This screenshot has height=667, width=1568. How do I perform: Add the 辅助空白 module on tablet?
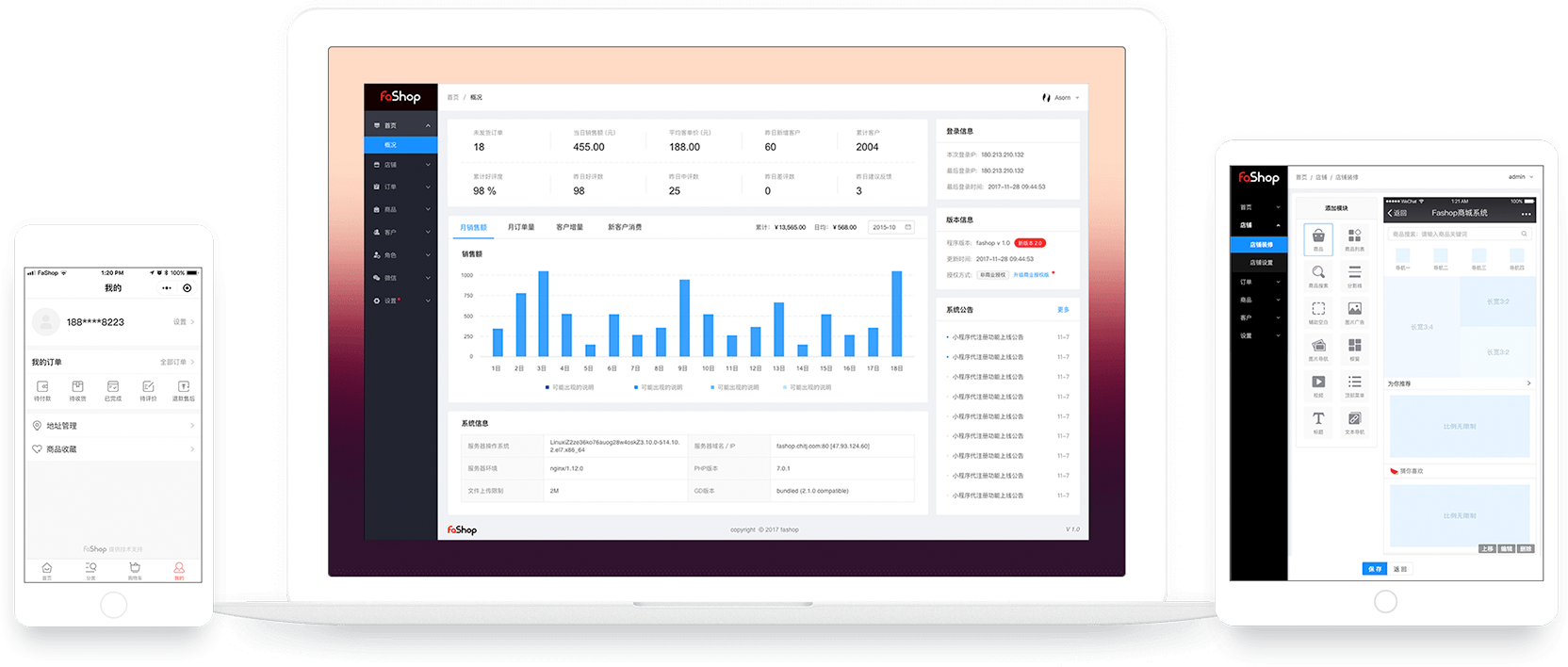coord(1318,313)
